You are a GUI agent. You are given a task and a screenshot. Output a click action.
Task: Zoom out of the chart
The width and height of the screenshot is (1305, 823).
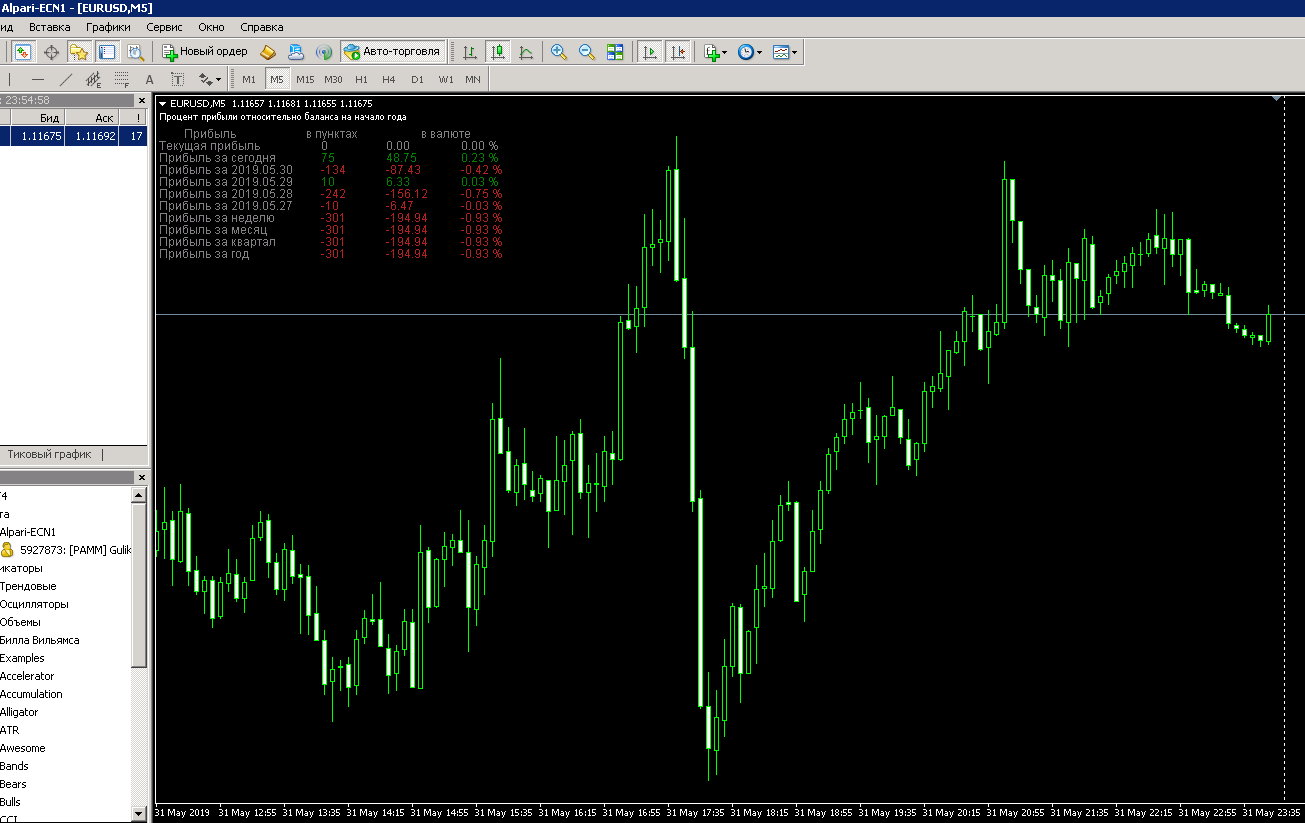(x=587, y=52)
